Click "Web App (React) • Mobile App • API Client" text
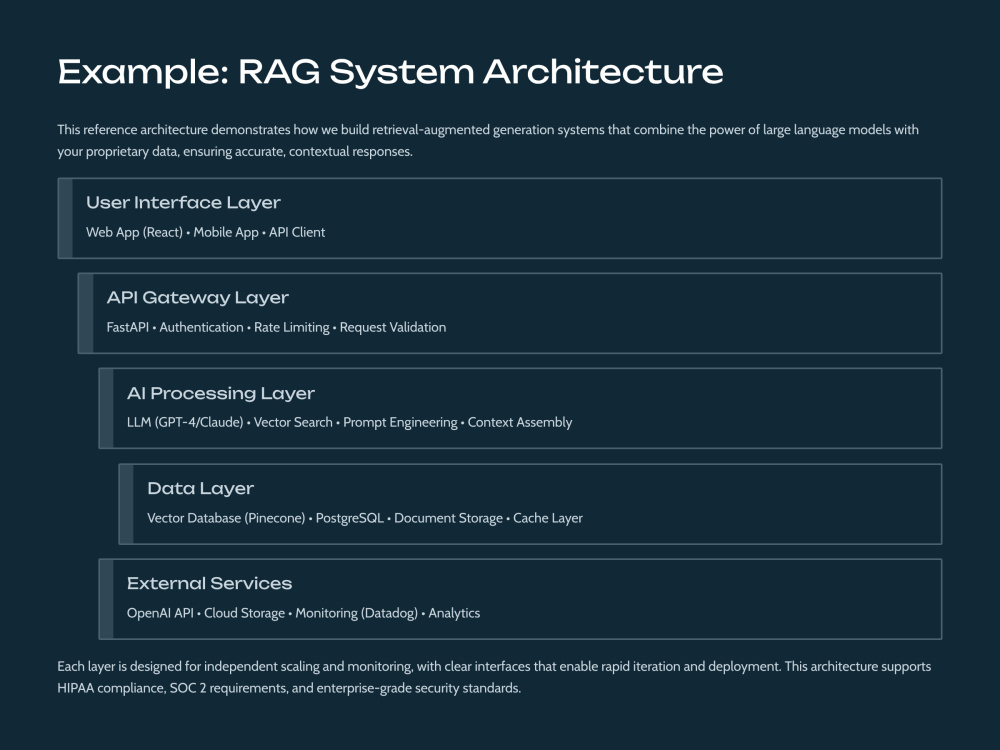Image resolution: width=1000 pixels, height=750 pixels. [x=205, y=232]
